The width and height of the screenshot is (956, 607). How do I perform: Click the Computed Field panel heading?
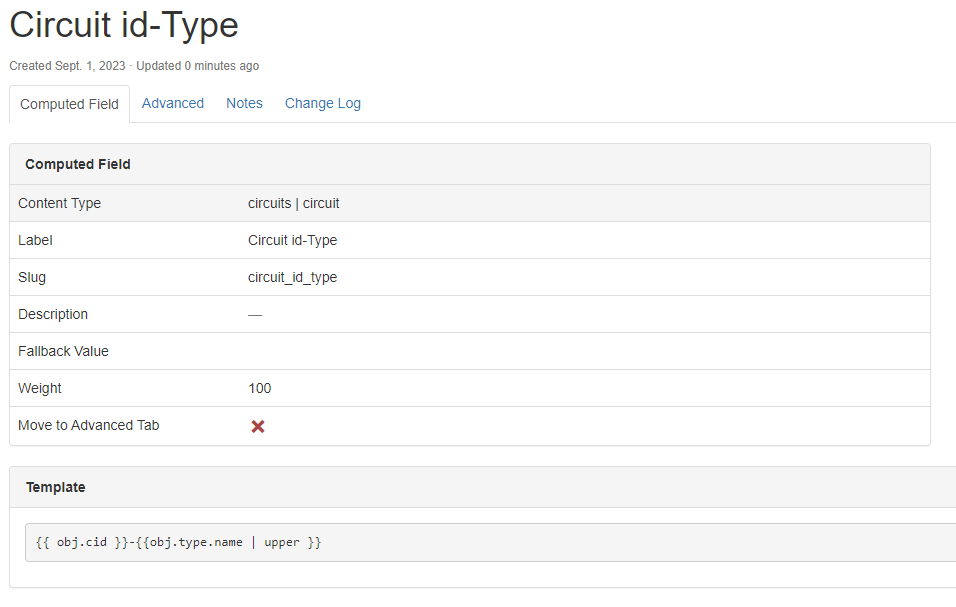tap(78, 164)
